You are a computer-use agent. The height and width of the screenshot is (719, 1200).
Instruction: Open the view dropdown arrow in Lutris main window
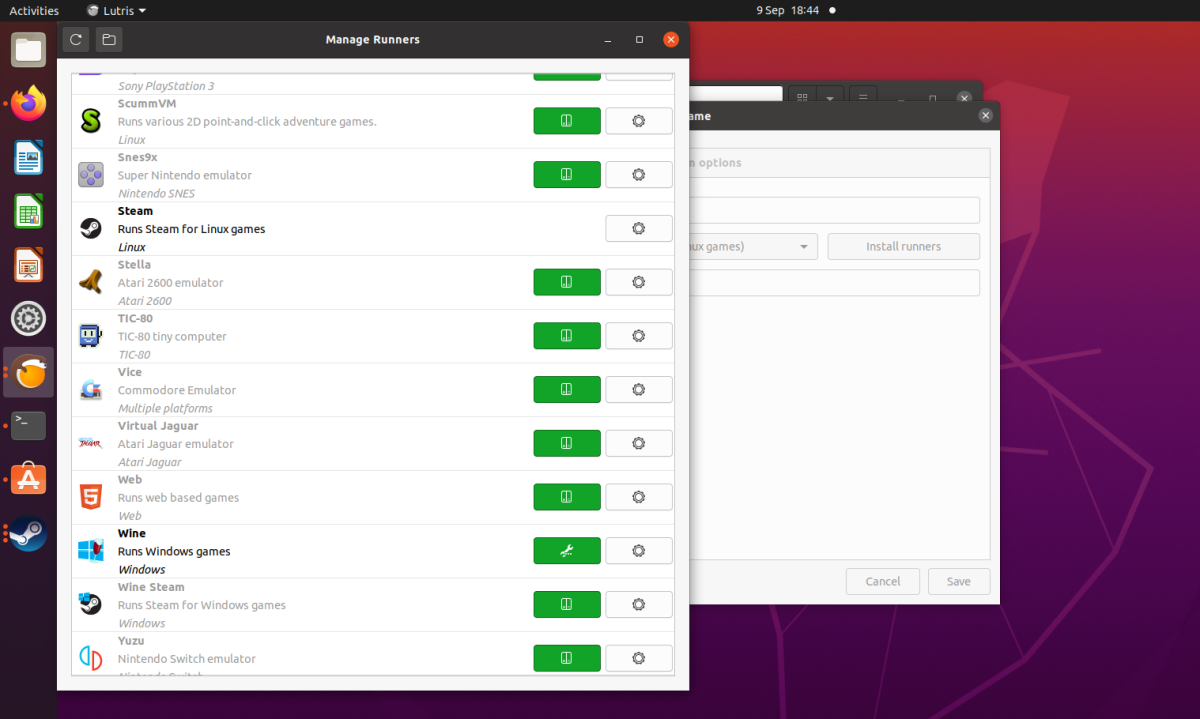830,98
